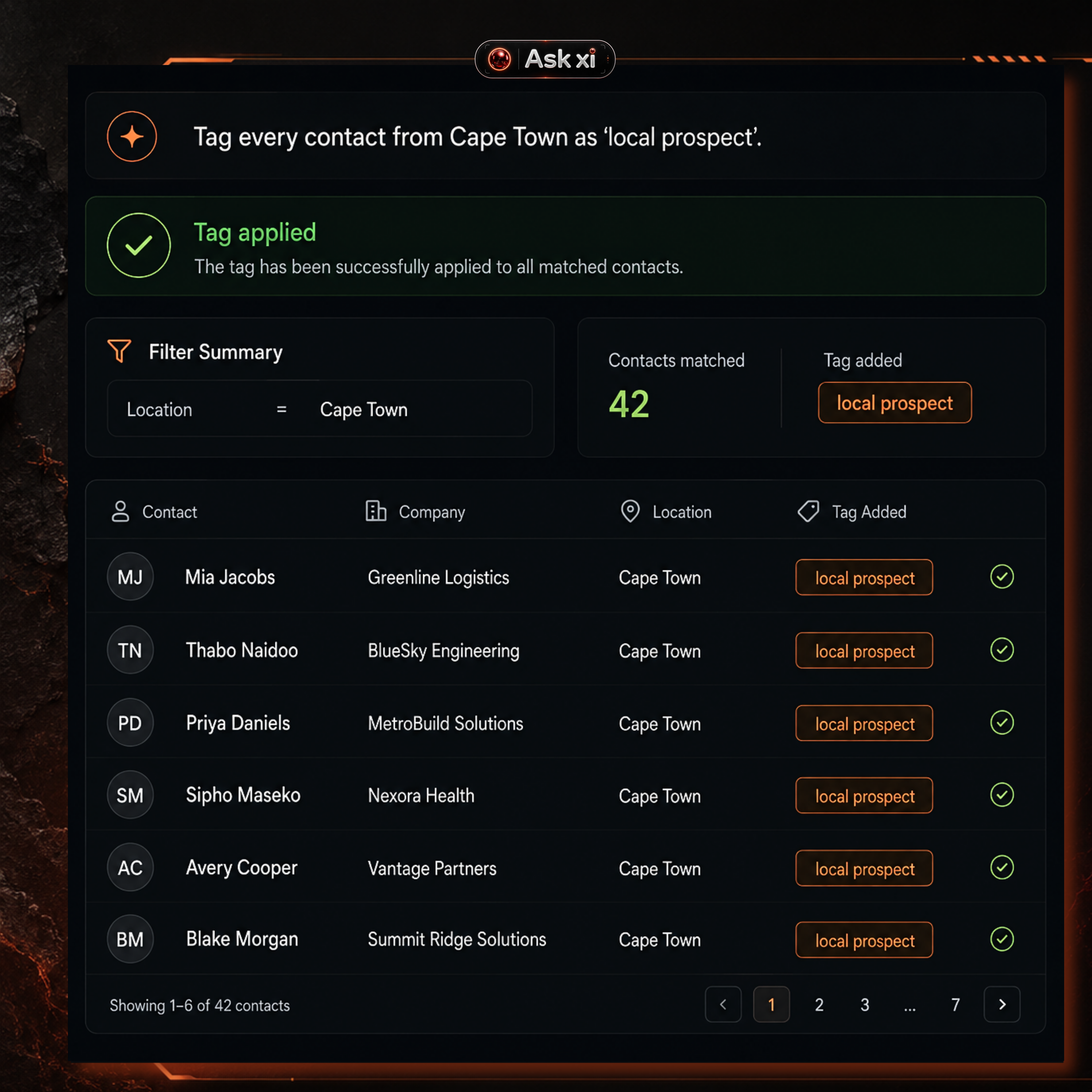Click the orange sparkle prompt icon

pyautogui.click(x=132, y=137)
